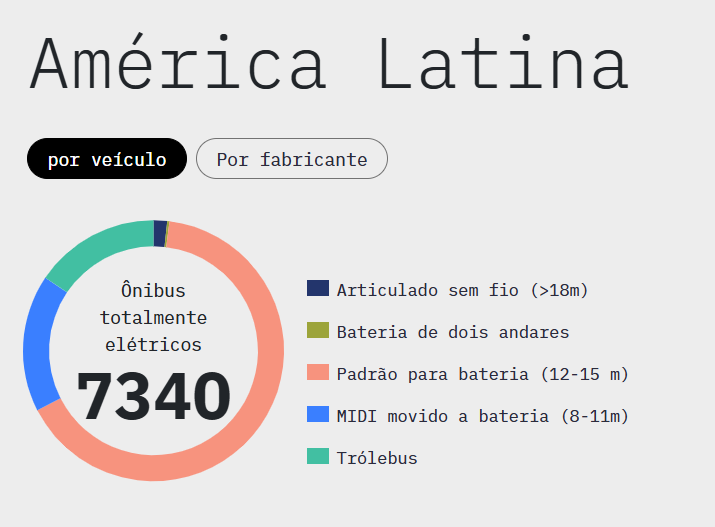Click the blue MIDI legend swatch
715x527 pixels.
(x=318, y=415)
